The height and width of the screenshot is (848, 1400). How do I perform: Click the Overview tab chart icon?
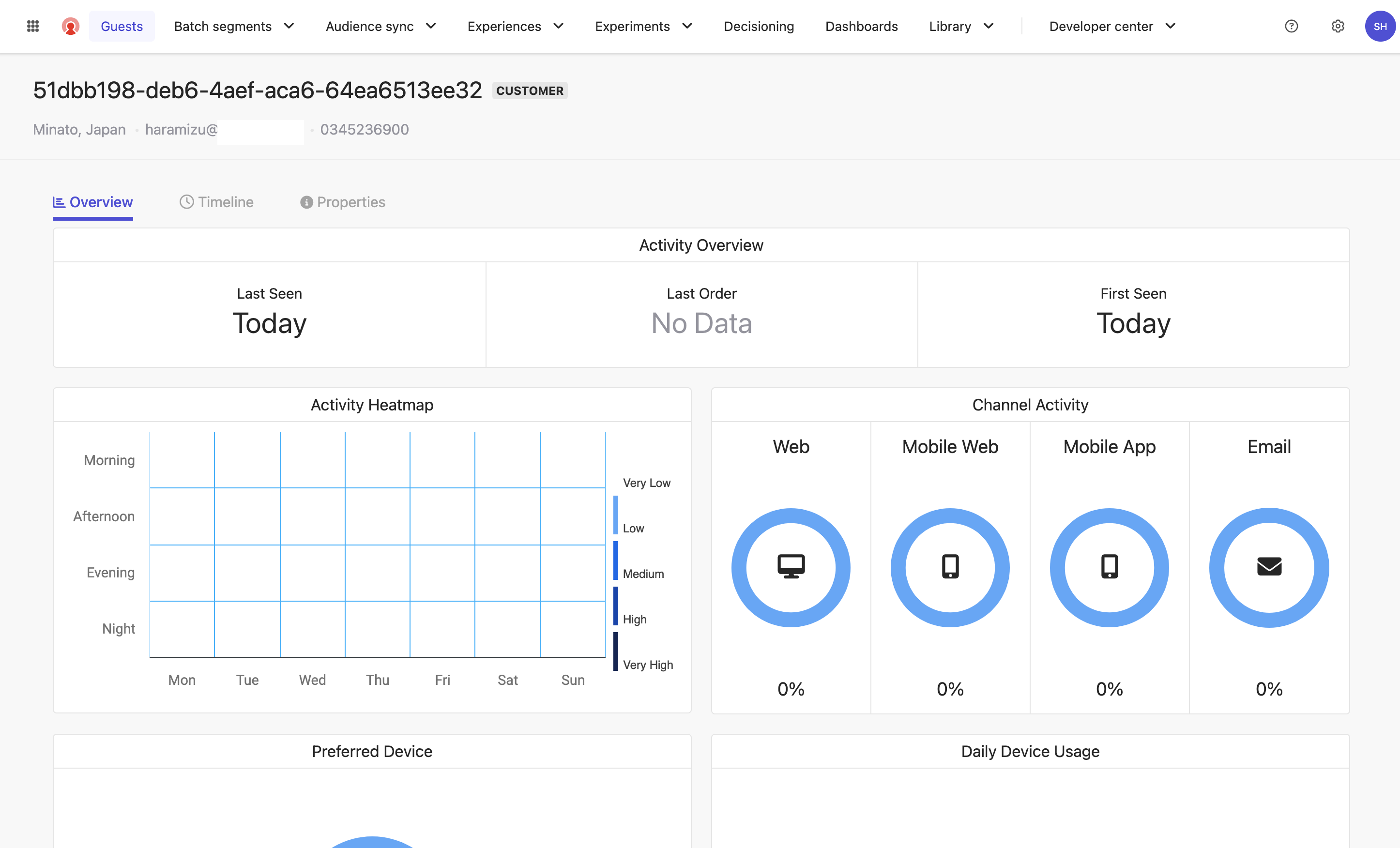59,202
